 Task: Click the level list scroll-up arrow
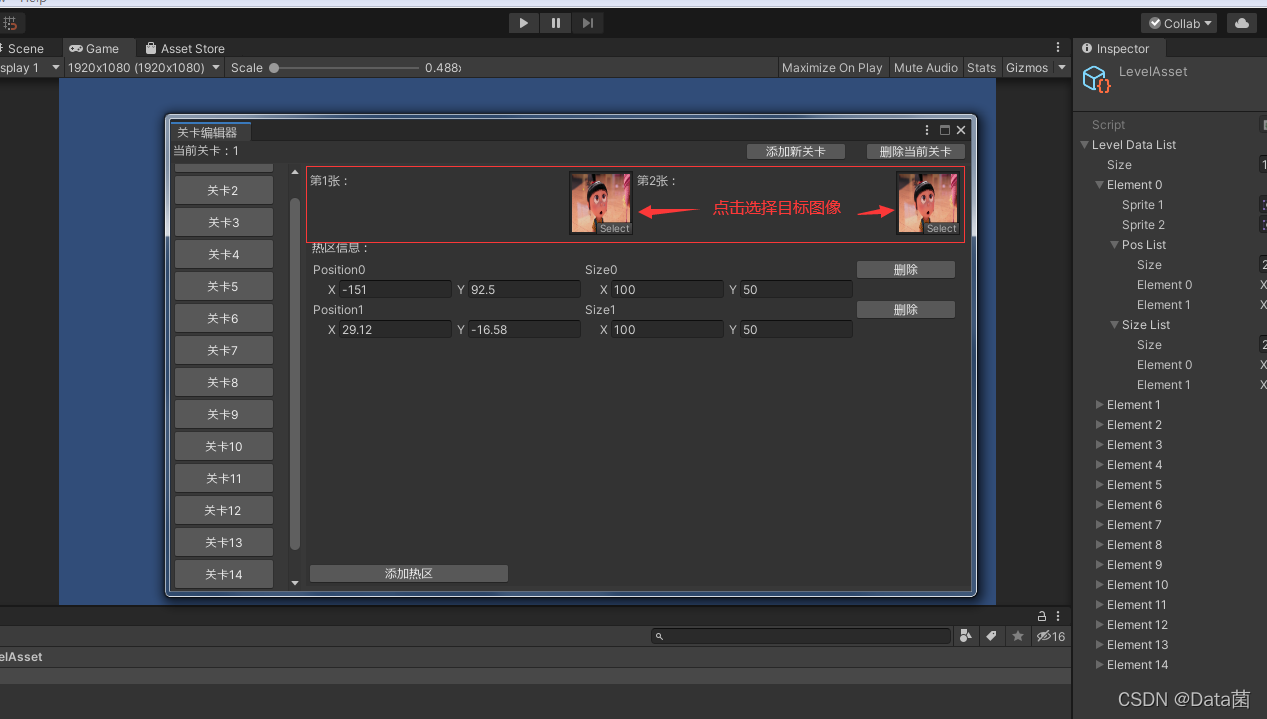click(x=294, y=172)
